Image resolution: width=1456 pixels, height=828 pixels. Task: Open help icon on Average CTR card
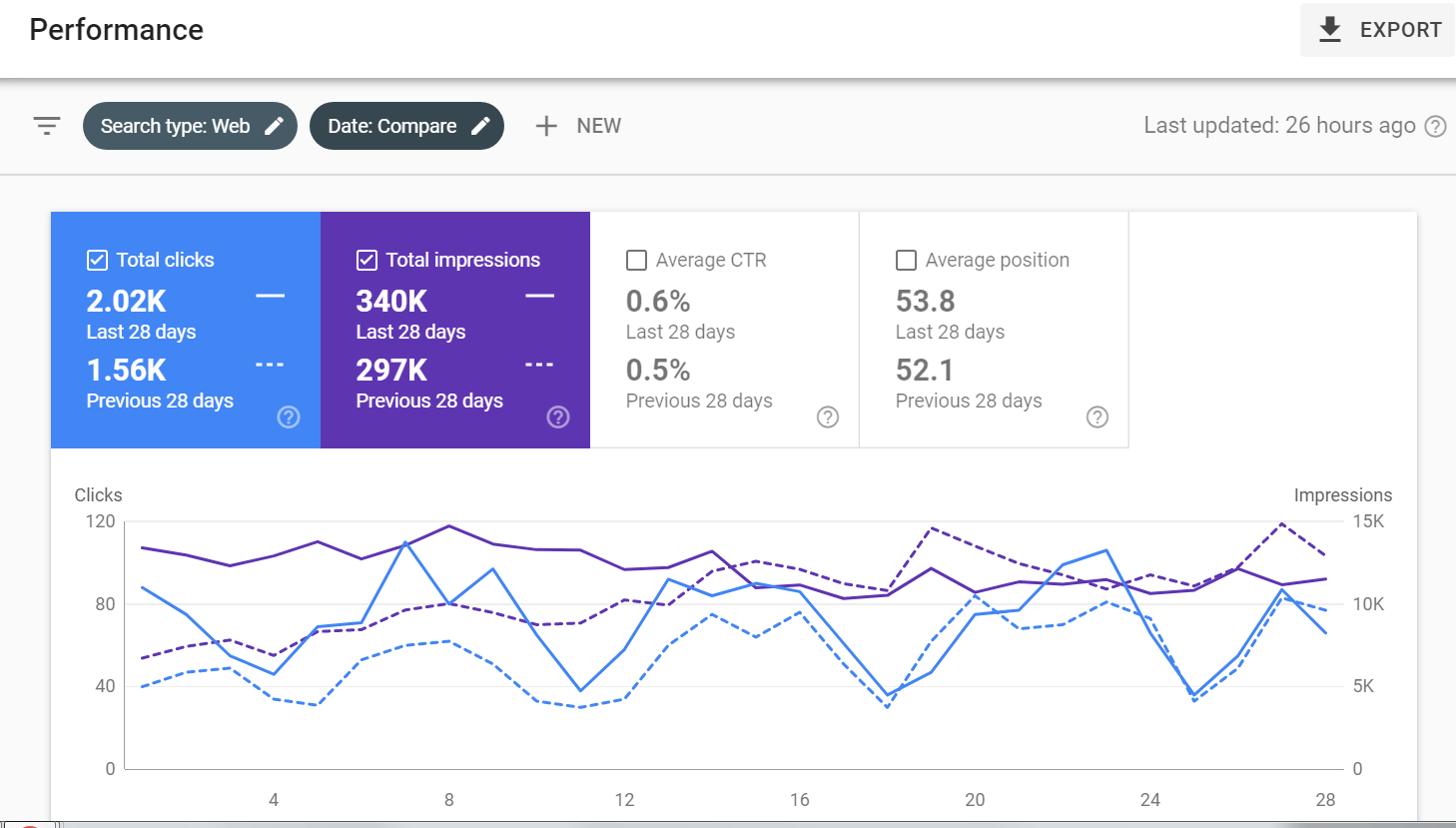[828, 416]
